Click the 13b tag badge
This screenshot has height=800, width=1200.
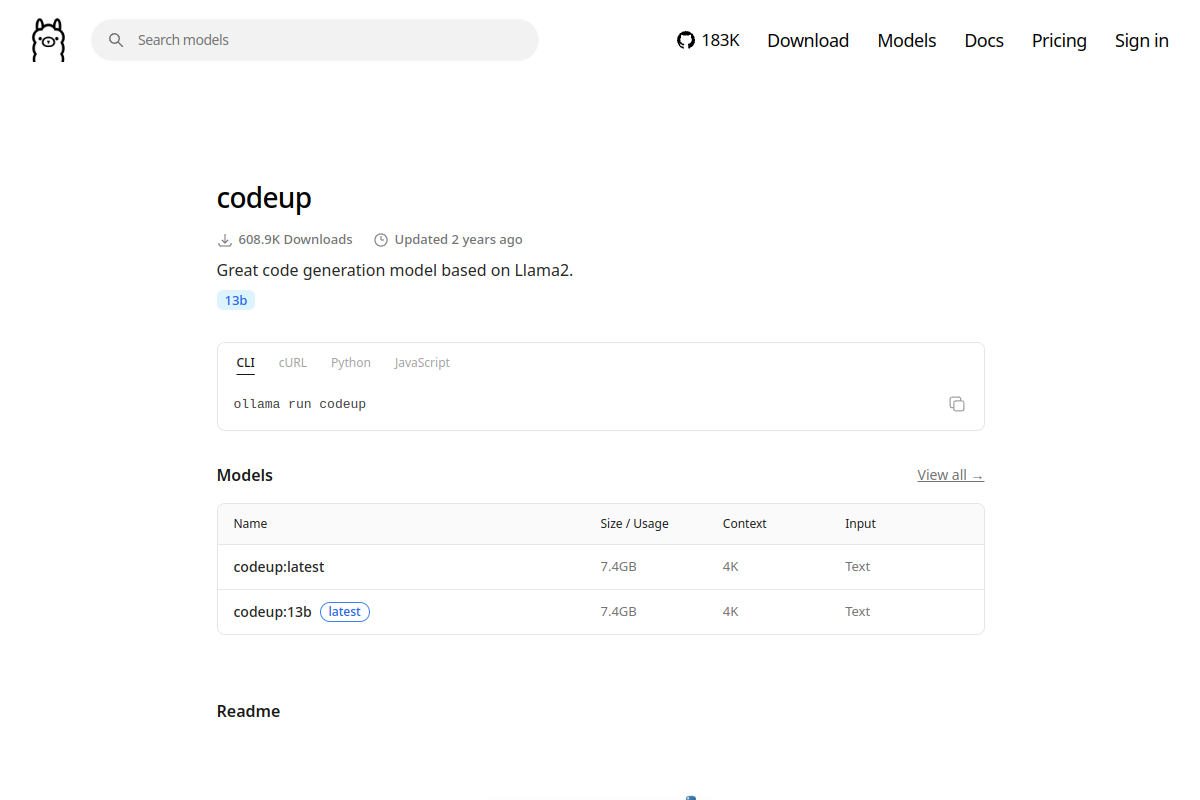(236, 300)
